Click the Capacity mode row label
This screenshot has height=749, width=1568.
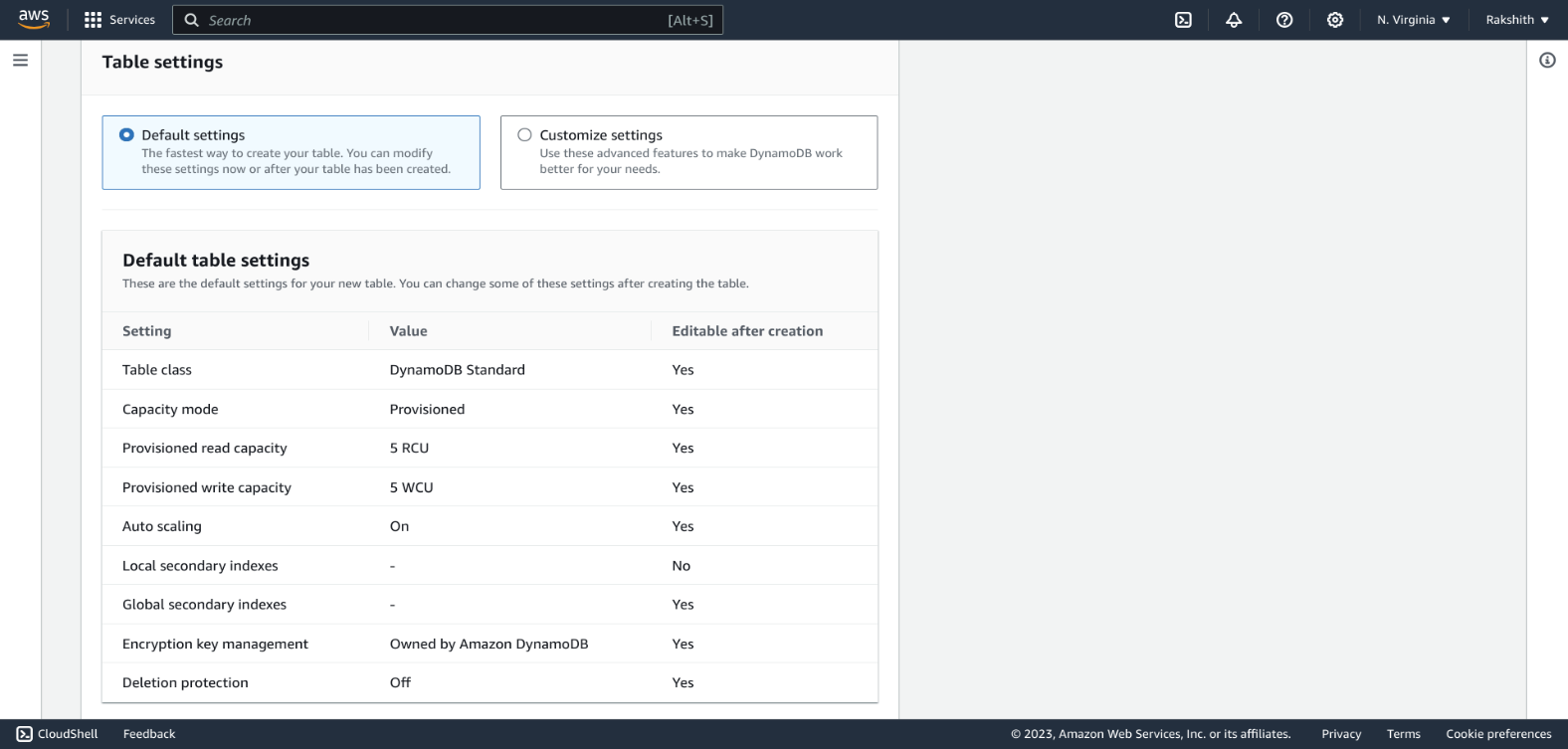170,409
